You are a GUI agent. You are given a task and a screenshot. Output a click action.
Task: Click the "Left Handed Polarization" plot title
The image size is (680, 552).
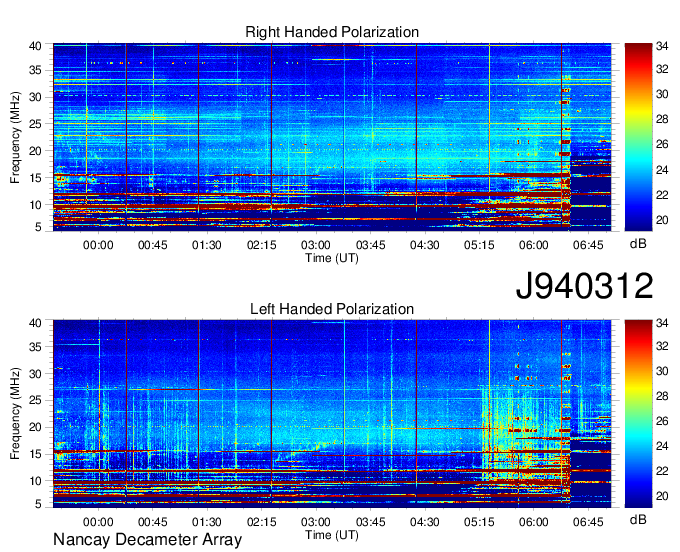coord(332,309)
